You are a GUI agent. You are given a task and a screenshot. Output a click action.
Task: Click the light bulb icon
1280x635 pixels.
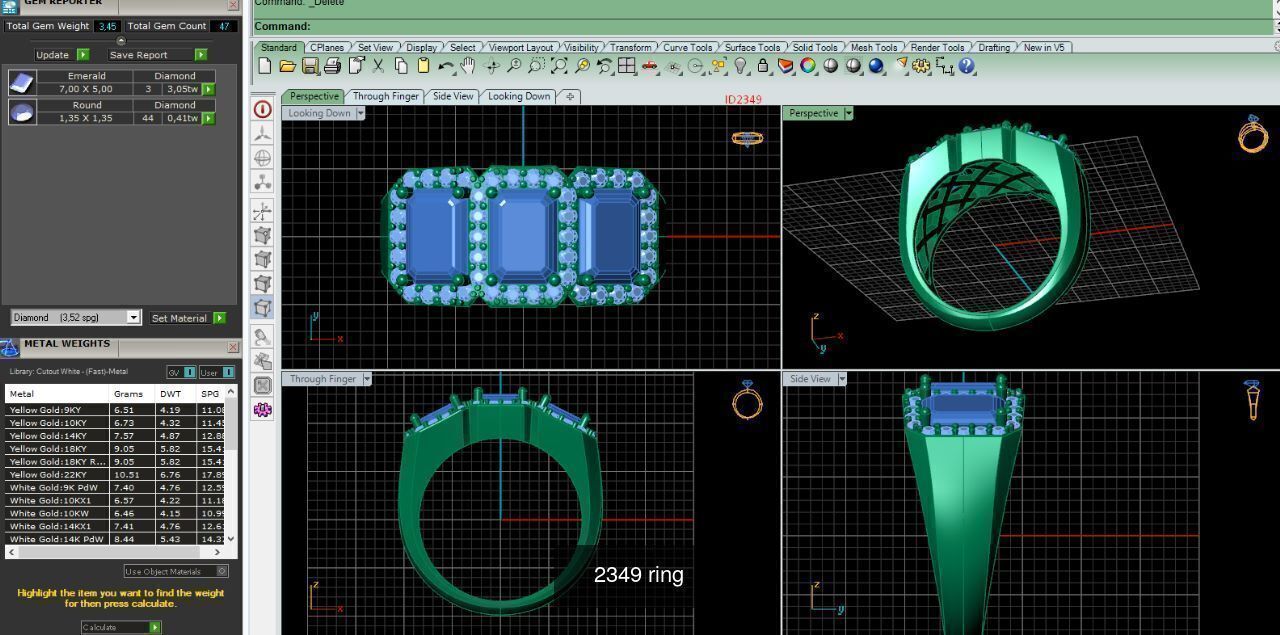pos(741,66)
